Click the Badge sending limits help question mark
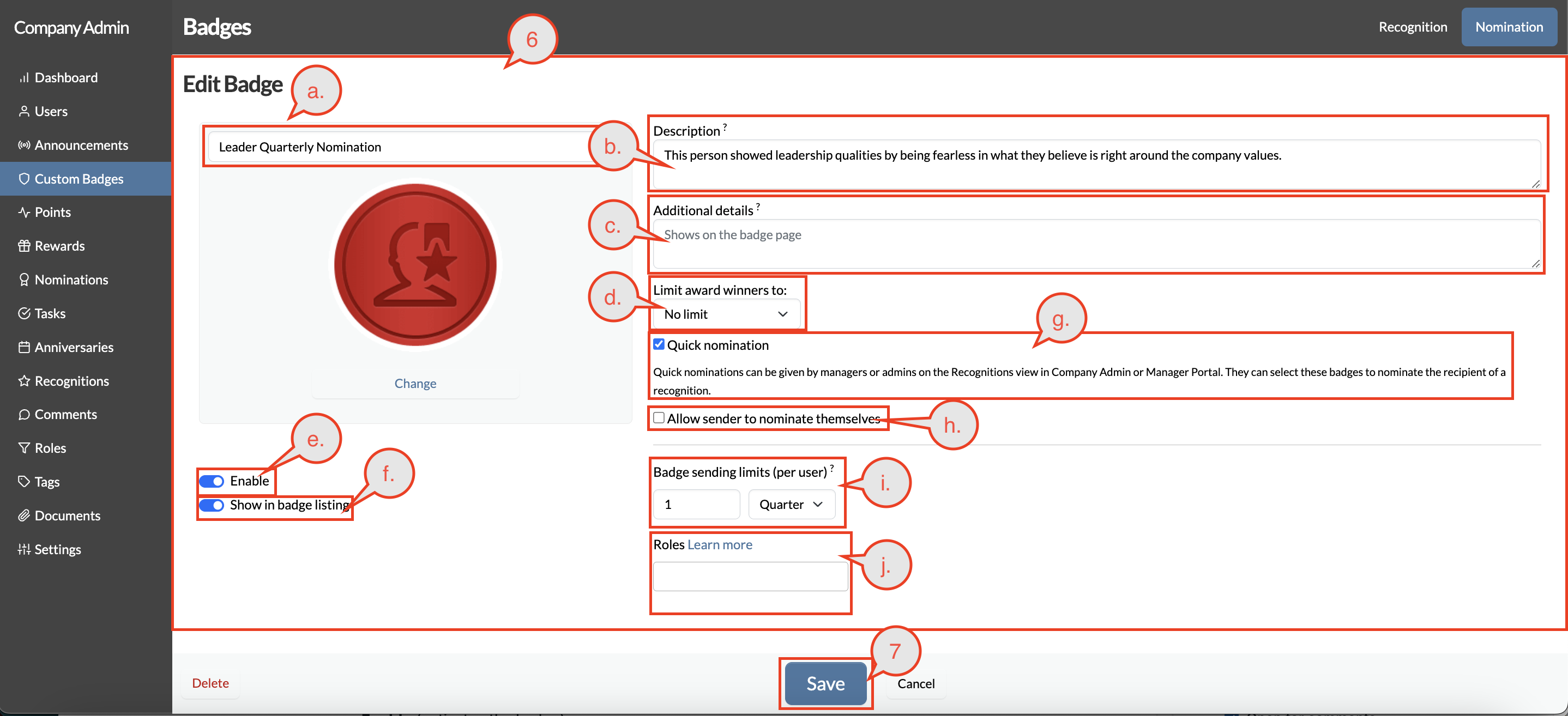Image resolution: width=1568 pixels, height=716 pixels. coord(832,468)
